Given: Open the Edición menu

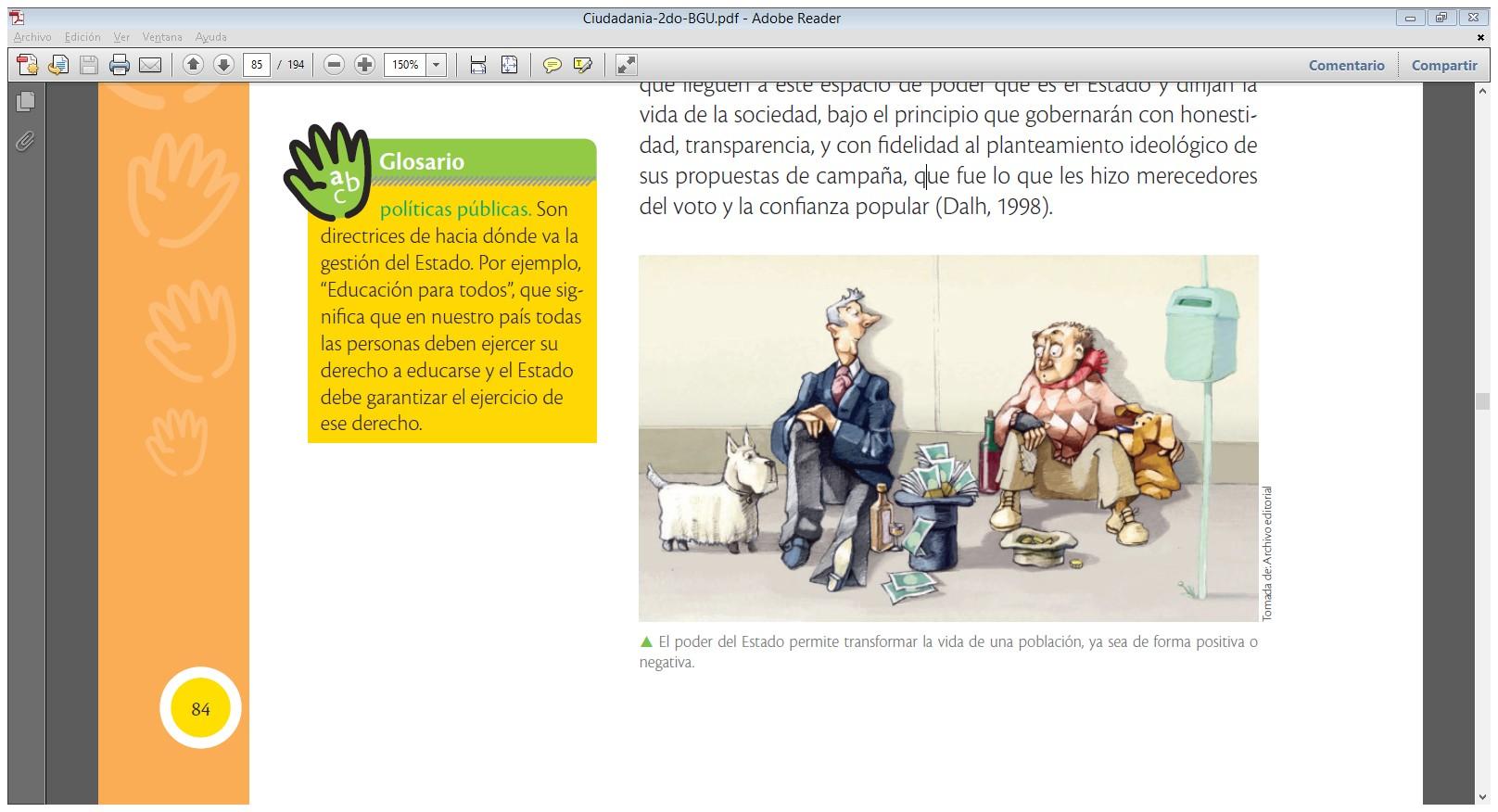Looking at the screenshot, I should [83, 37].
